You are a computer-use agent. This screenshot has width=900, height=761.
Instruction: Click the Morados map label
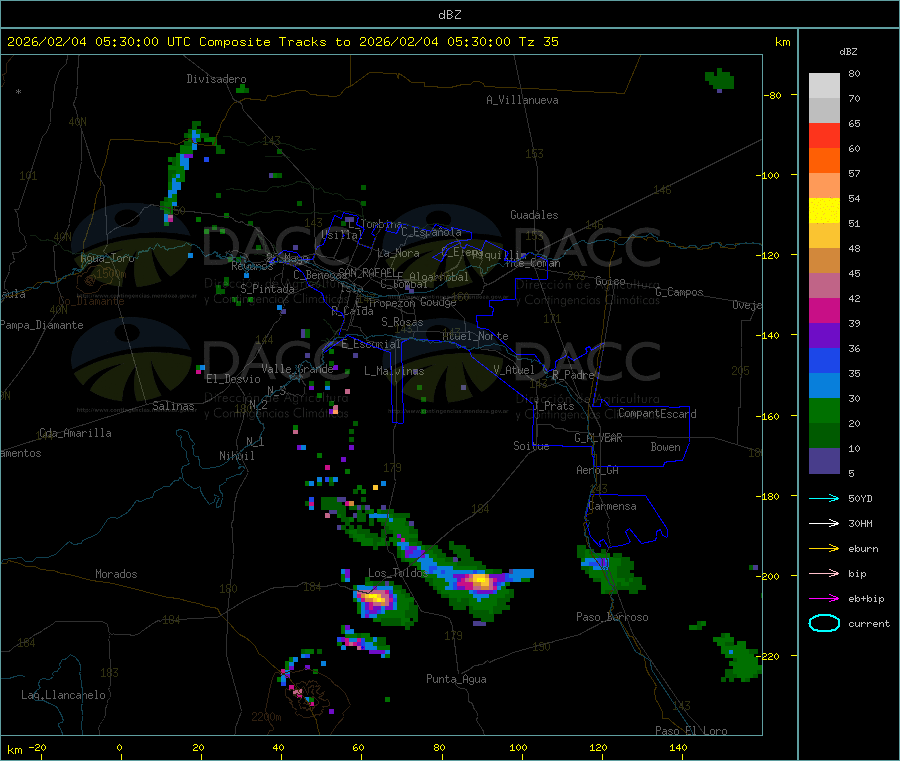pos(116,574)
